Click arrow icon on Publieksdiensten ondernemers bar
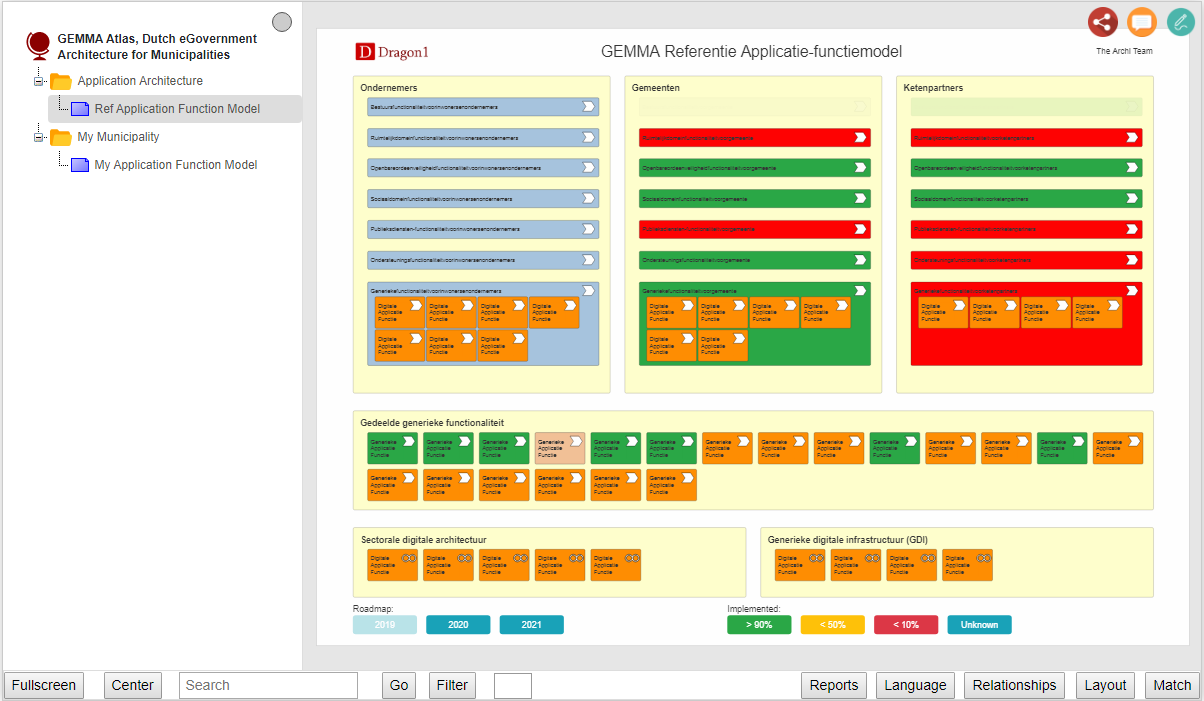Viewport: 1204px width, 701px height. (x=589, y=229)
